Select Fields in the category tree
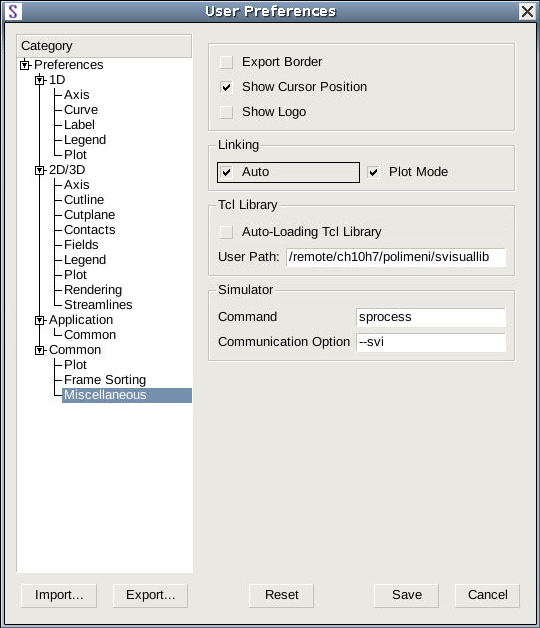This screenshot has height=628, width=540. coord(81,245)
